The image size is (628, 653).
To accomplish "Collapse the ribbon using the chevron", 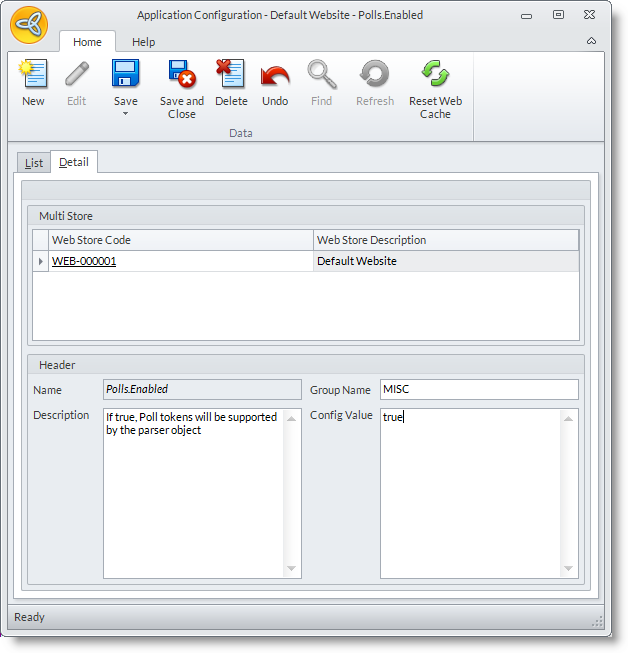I will (x=591, y=41).
